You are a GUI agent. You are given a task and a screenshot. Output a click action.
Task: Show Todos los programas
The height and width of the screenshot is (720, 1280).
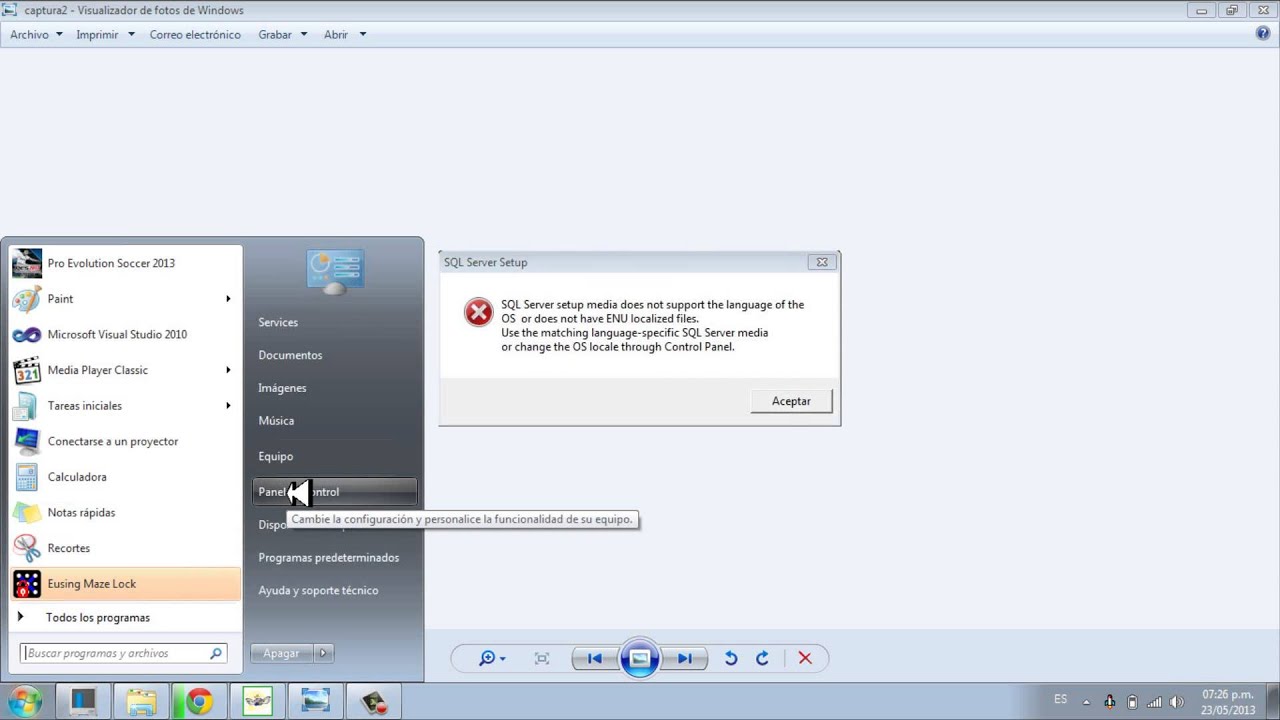coord(126,617)
